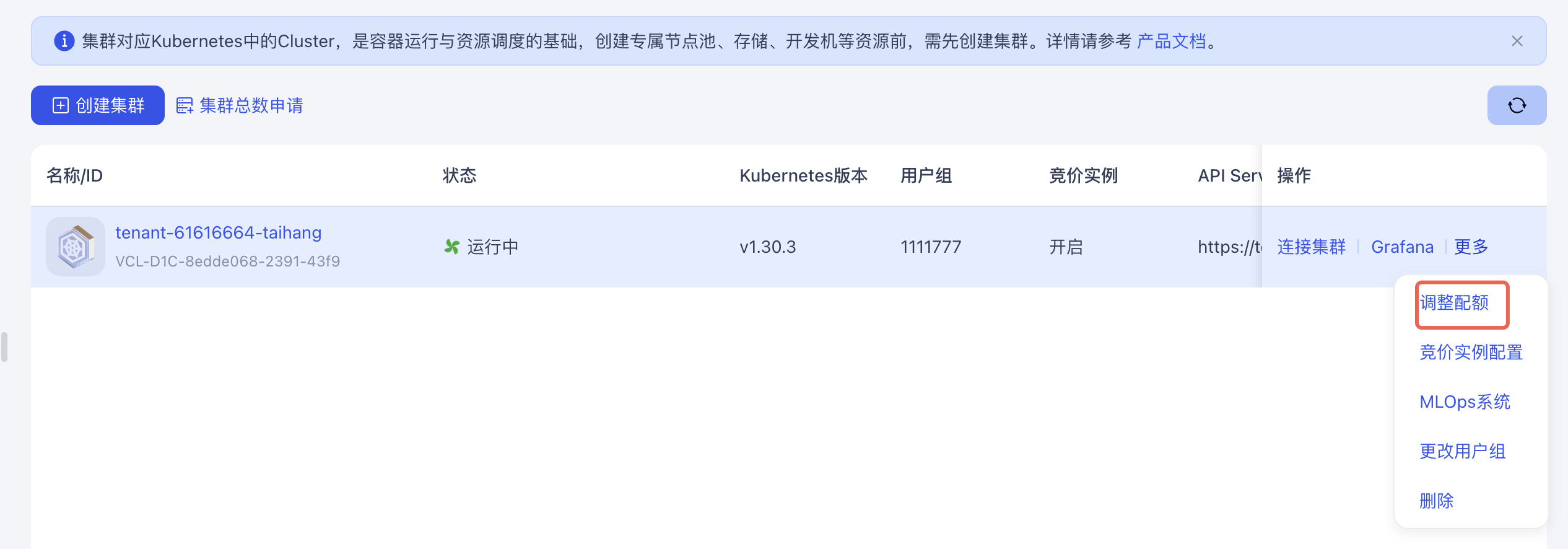Select 更改用户组 menu option
This screenshot has height=549, width=1568.
[x=1462, y=452]
